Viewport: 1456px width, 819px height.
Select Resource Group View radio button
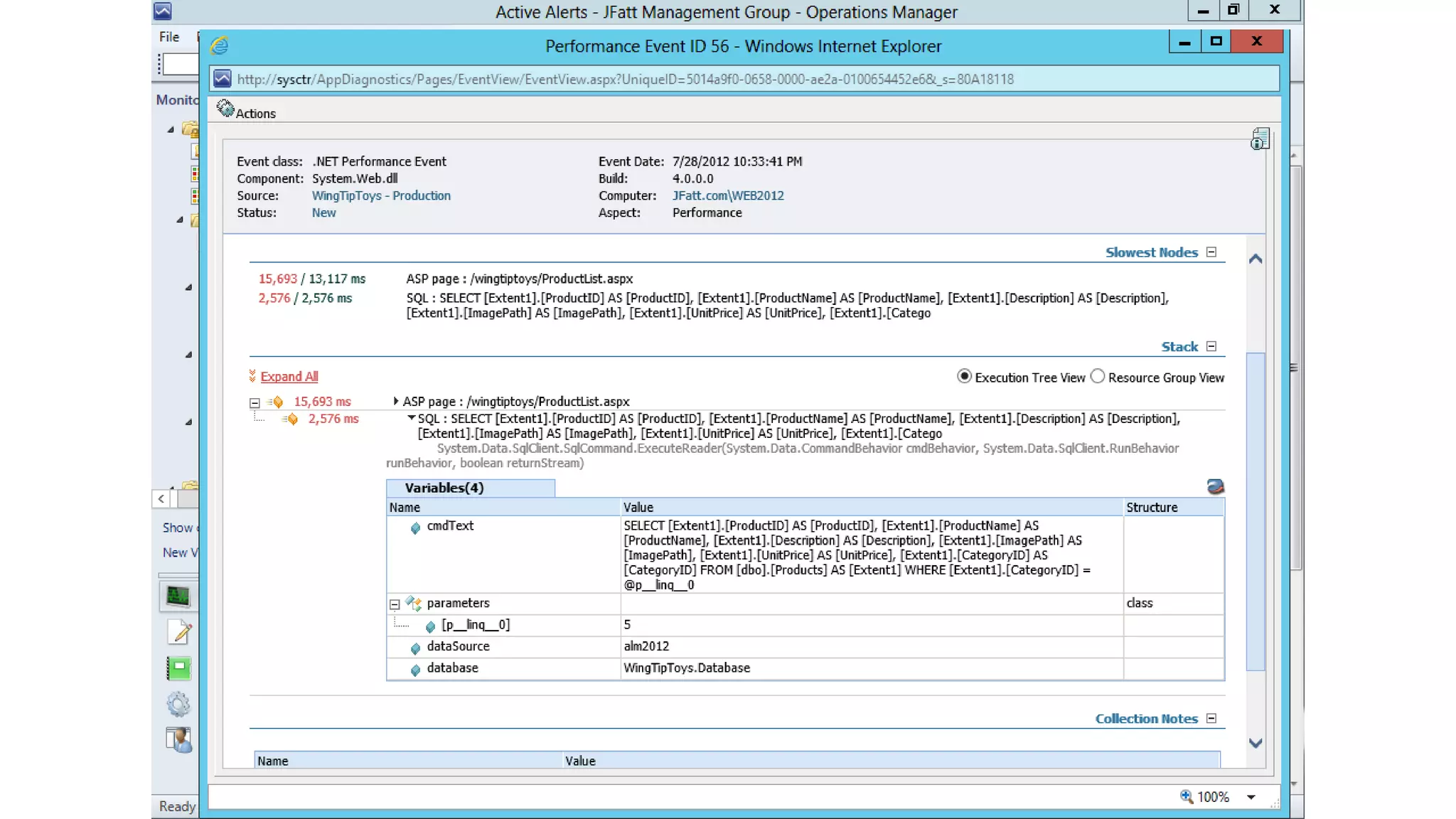point(1098,376)
